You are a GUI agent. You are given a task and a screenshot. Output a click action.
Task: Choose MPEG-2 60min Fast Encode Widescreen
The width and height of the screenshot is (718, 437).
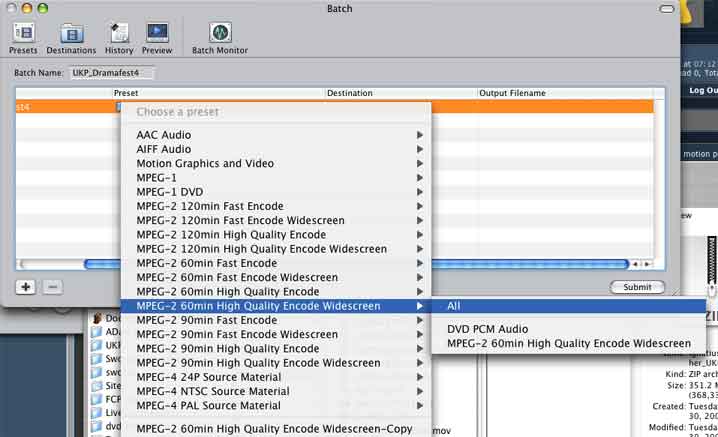[x=276, y=277]
